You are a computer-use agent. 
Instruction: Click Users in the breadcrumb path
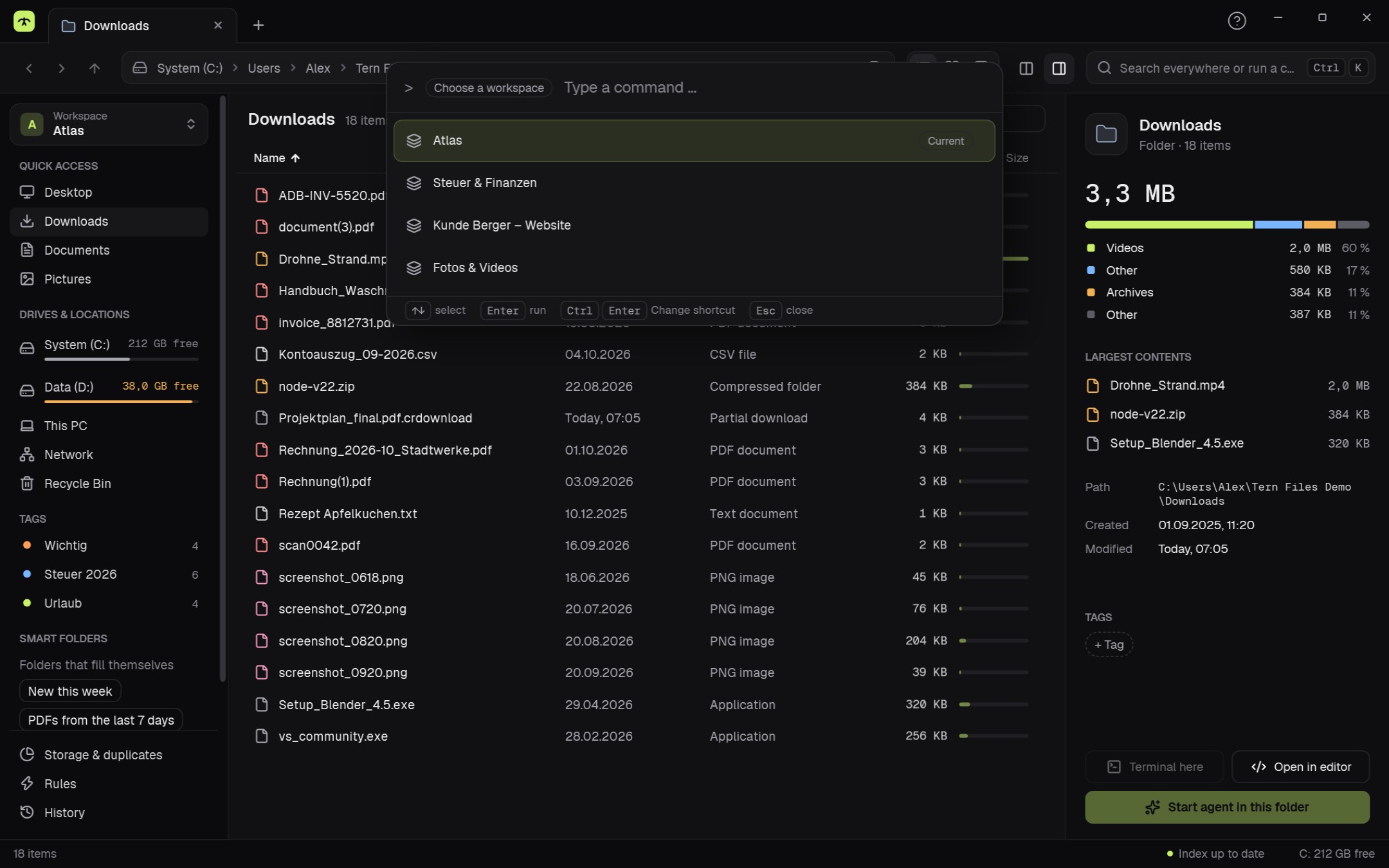pos(264,68)
